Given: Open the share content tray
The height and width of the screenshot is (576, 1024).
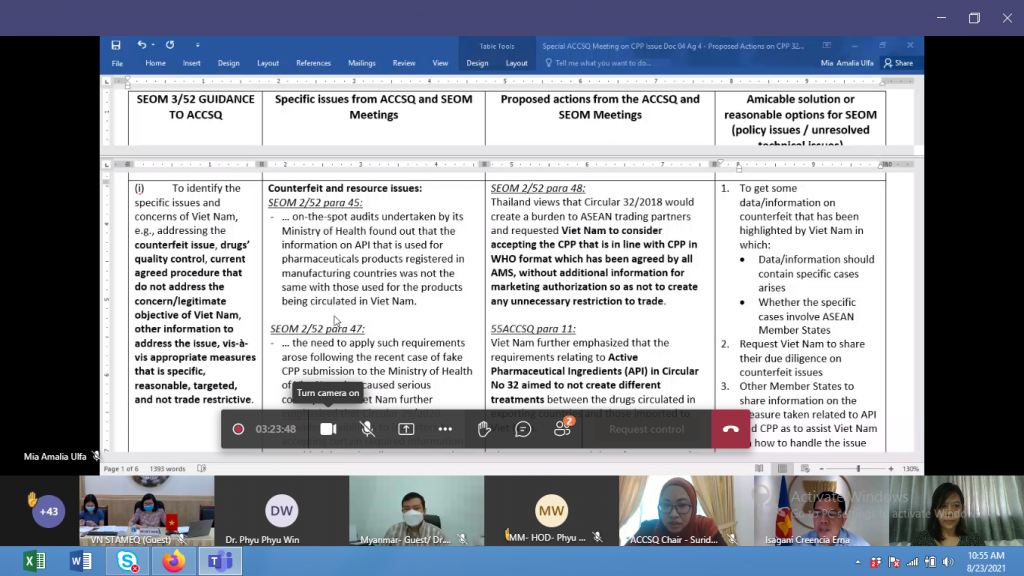Looking at the screenshot, I should (406, 429).
